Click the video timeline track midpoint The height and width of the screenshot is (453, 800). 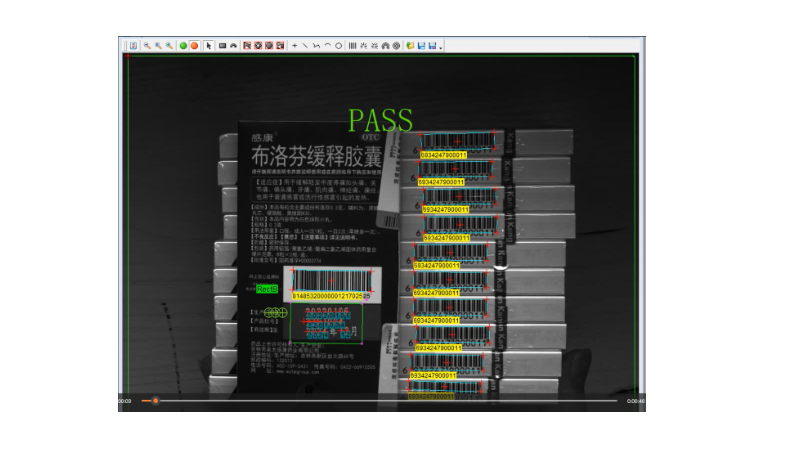tap(380, 401)
